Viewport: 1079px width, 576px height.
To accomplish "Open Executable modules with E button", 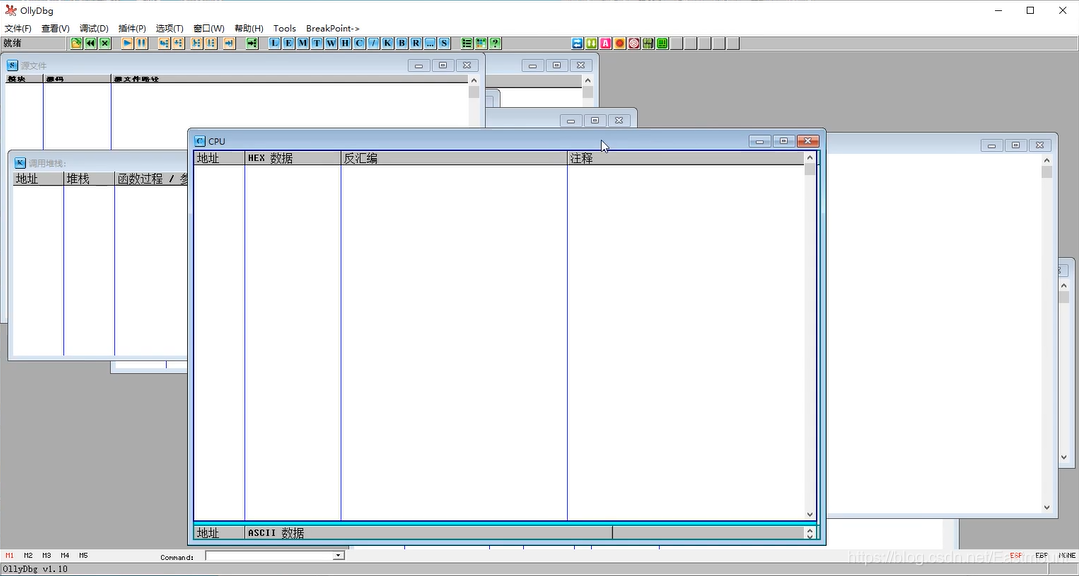I will coord(288,43).
